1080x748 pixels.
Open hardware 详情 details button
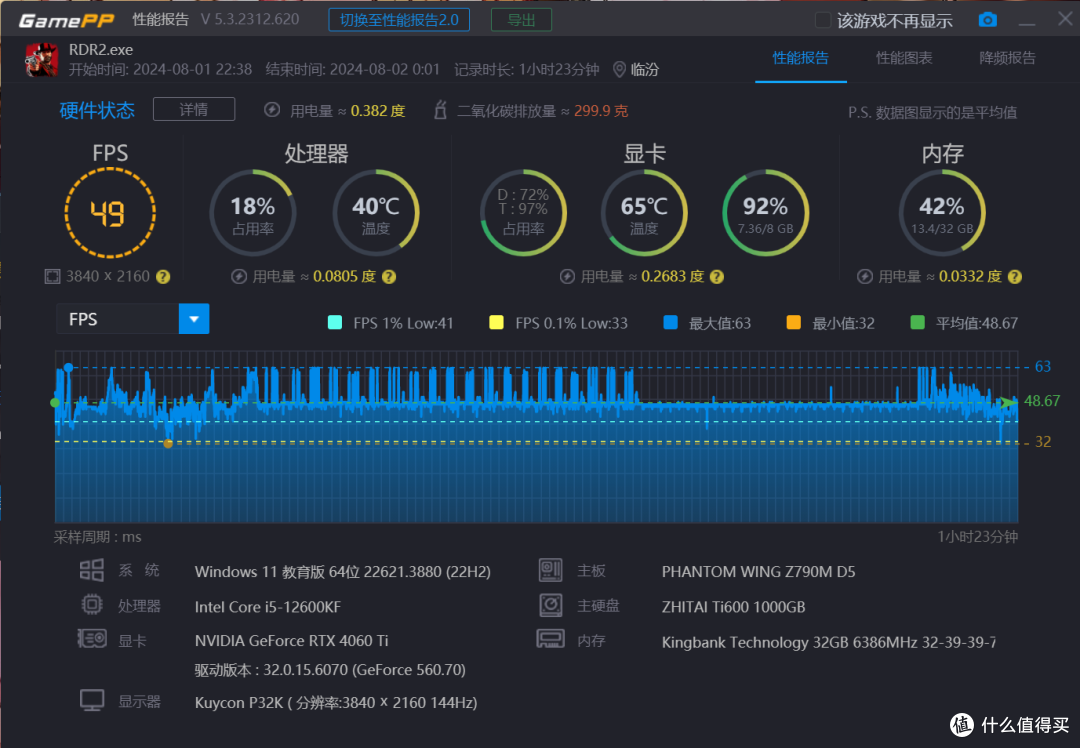194,110
